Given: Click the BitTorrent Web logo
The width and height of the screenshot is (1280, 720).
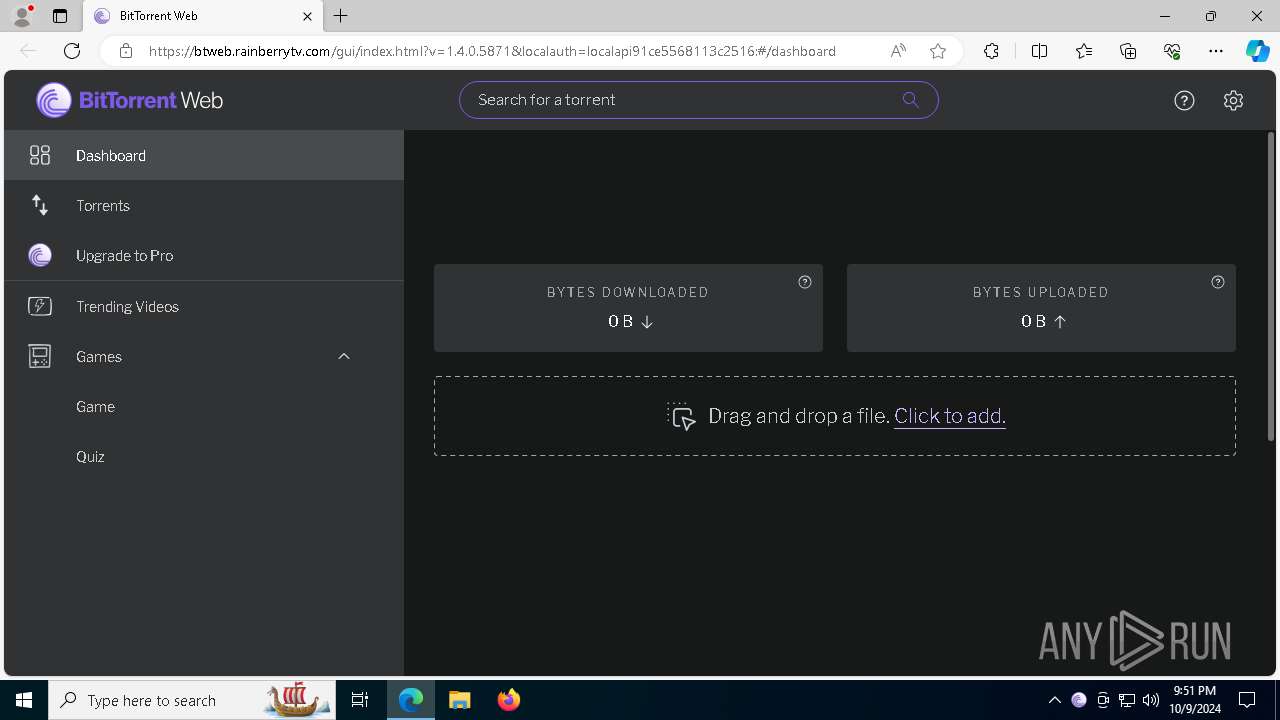Looking at the screenshot, I should [x=130, y=100].
